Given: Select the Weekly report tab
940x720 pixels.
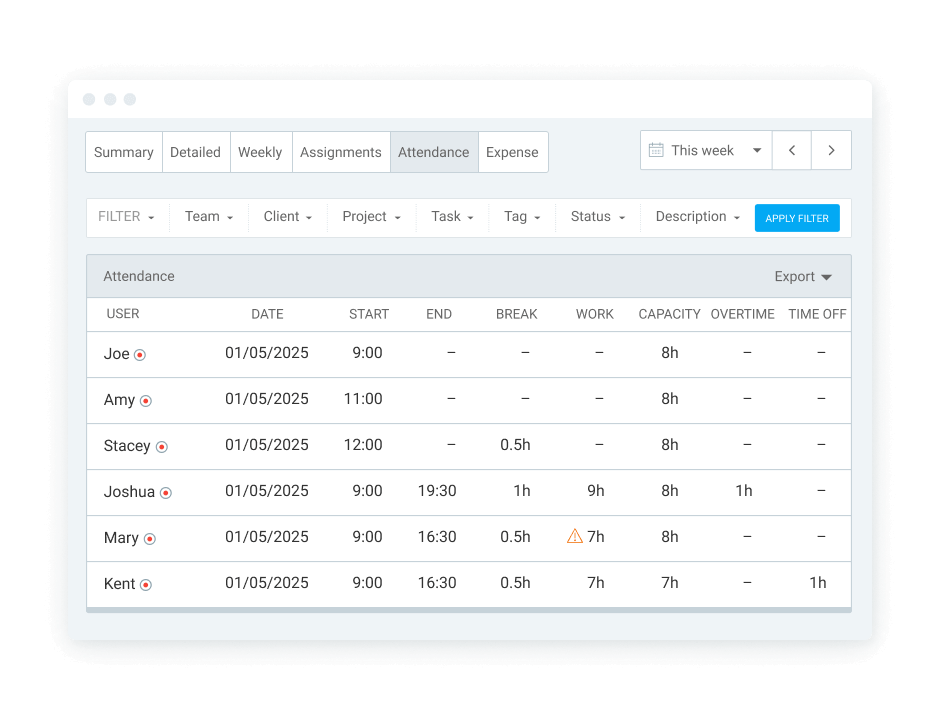Looking at the screenshot, I should click(260, 152).
